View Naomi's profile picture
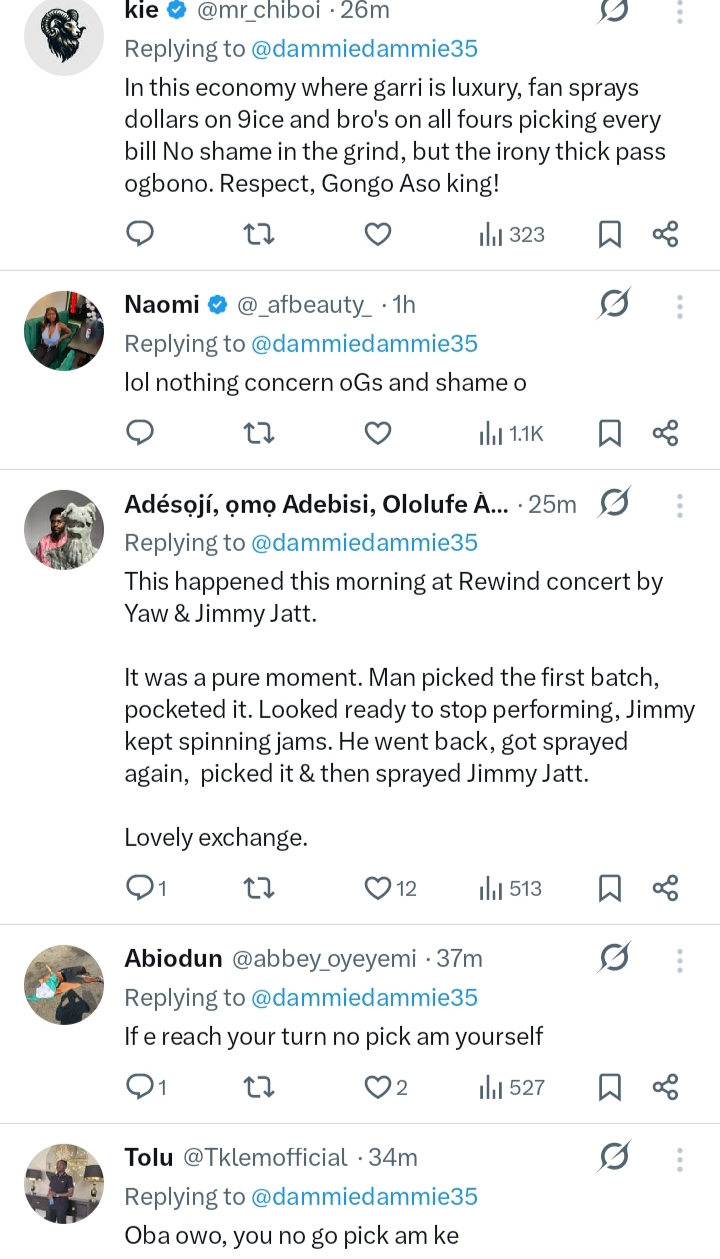The height and width of the screenshot is (1259, 720). 64,331
